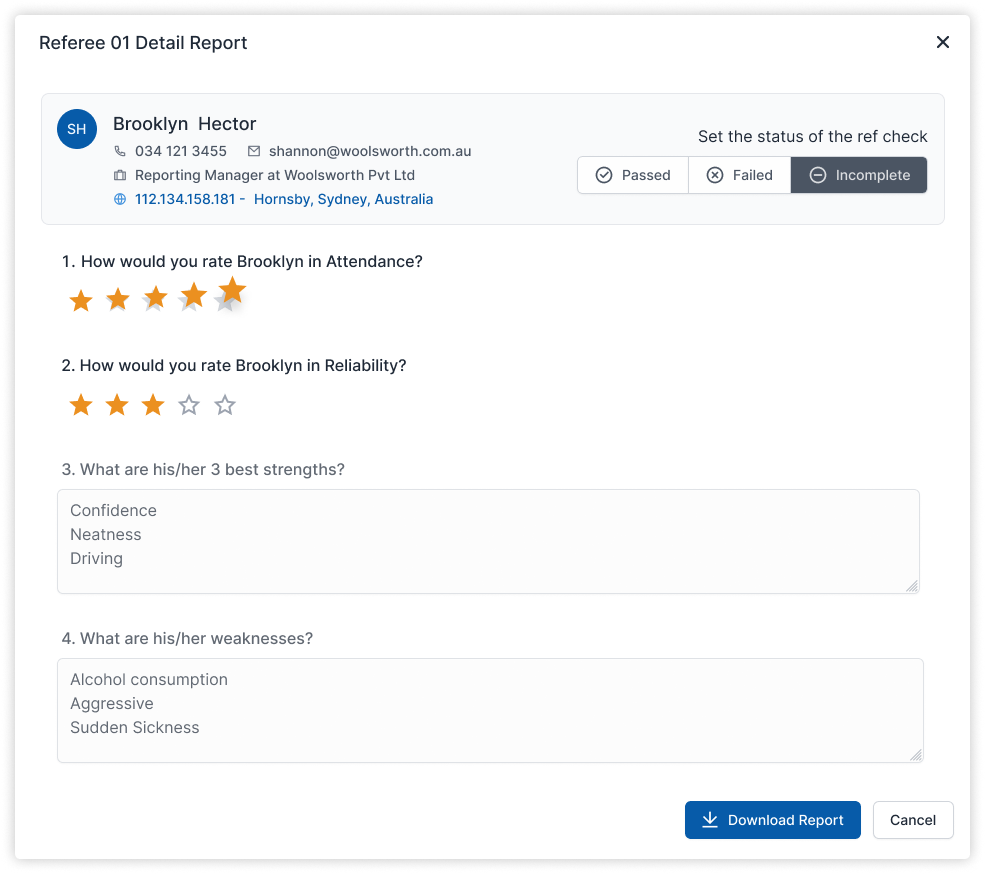Select the Incomplete status option
The image size is (985, 874).
point(858,174)
